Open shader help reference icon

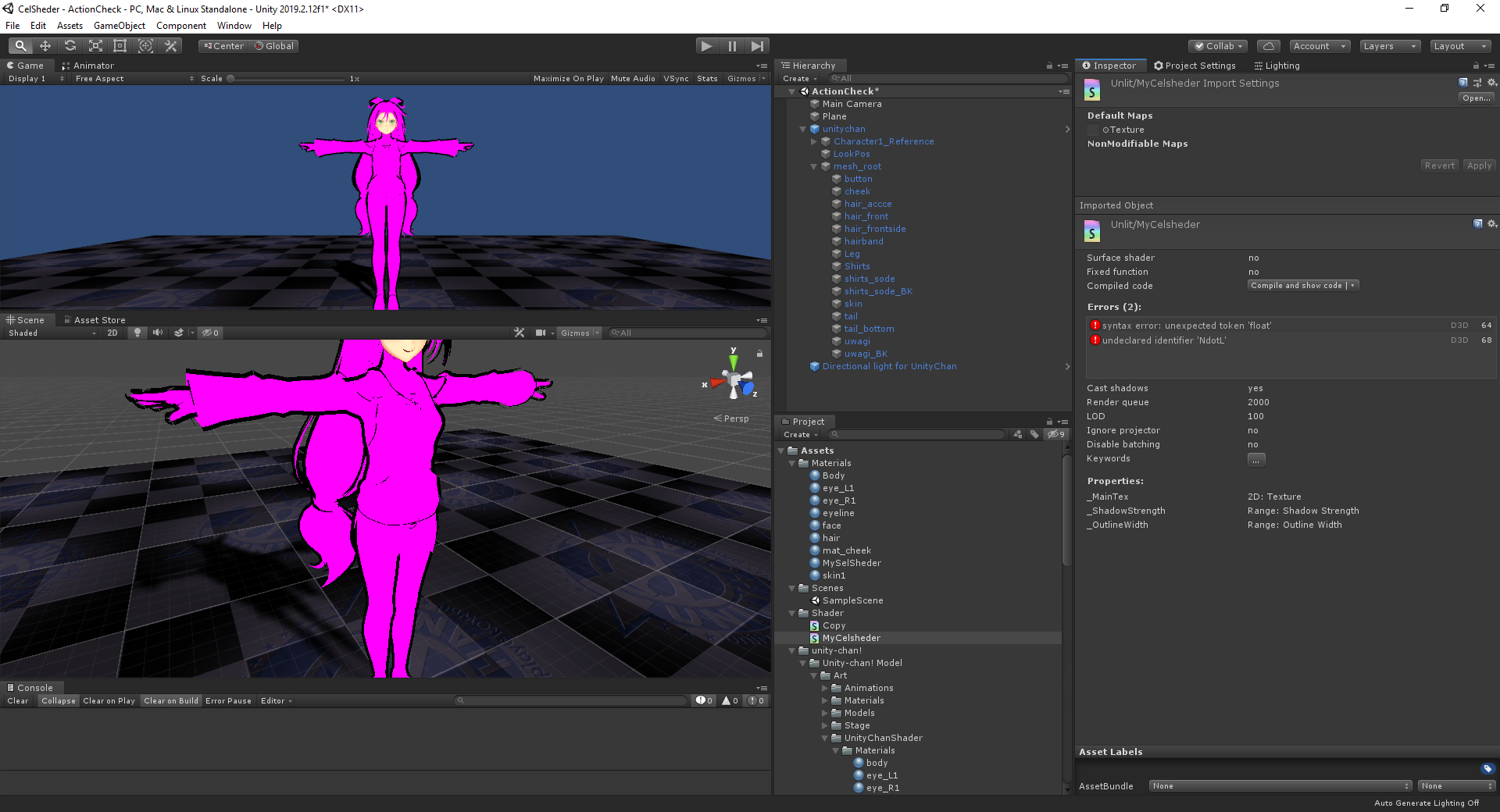(1463, 82)
